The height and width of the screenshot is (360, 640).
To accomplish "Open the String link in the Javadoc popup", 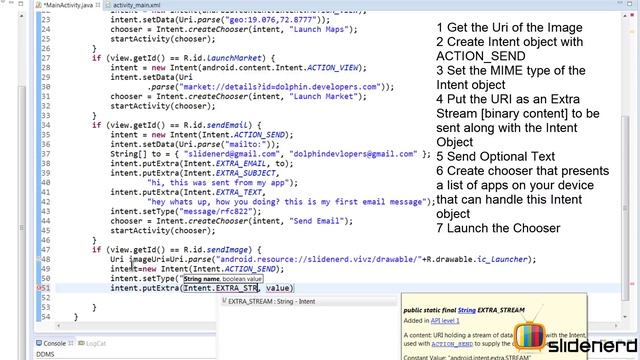I will pyautogui.click(x=467, y=310).
